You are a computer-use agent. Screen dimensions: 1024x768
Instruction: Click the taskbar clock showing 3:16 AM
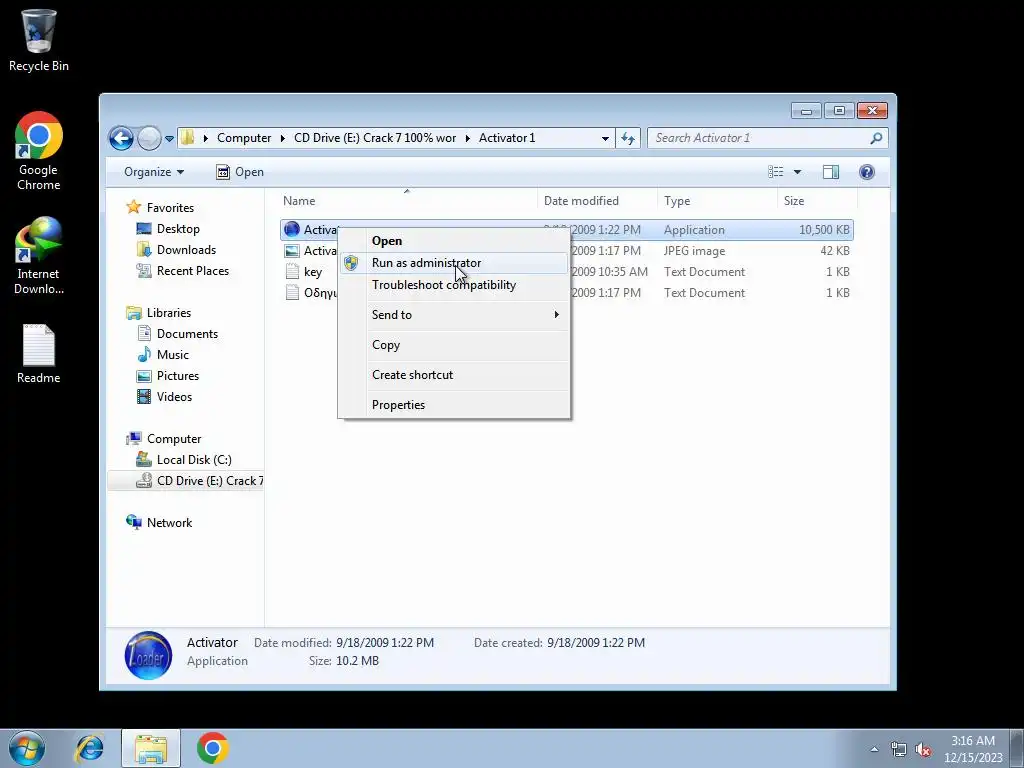pos(973,749)
